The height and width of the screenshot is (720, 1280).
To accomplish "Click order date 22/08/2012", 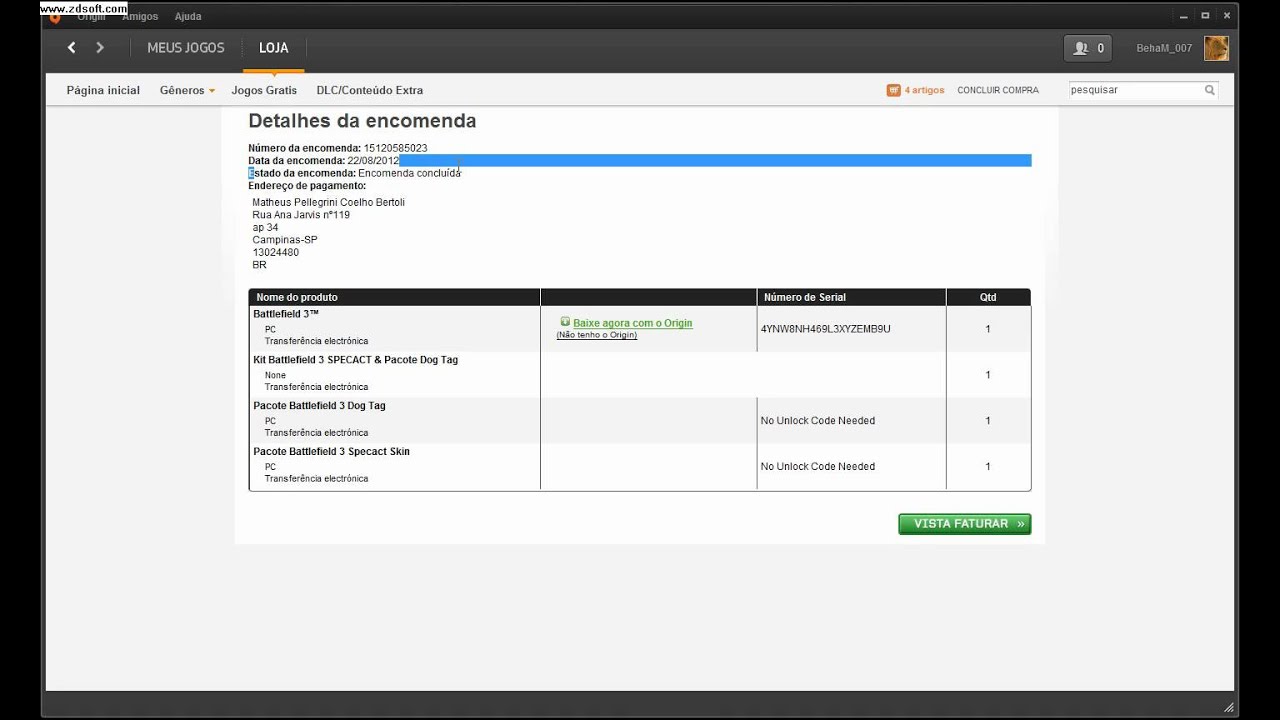I will [x=373, y=160].
